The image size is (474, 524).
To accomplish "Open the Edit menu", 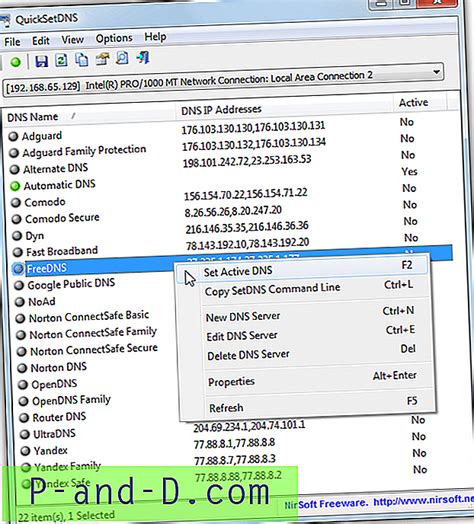I will click(40, 41).
